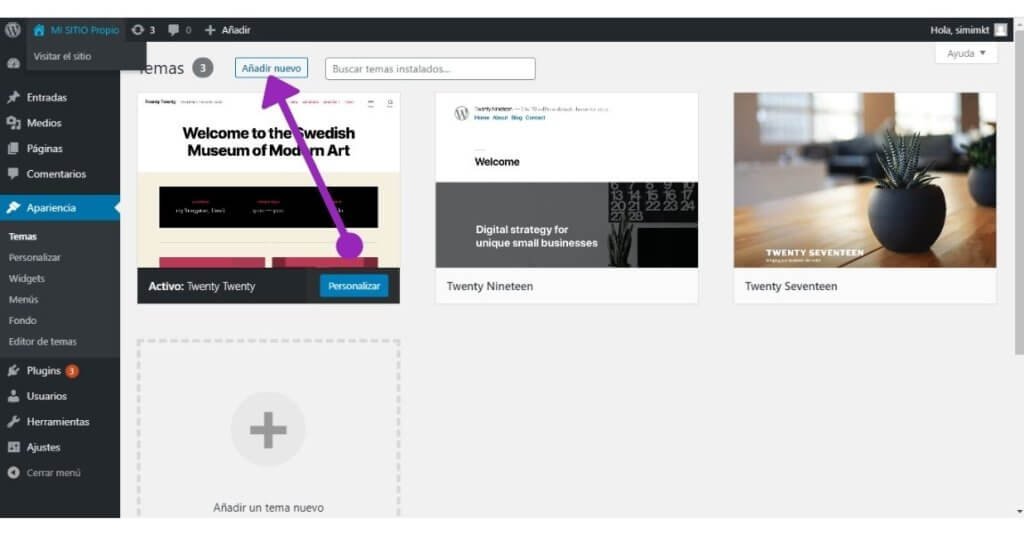The width and height of the screenshot is (1024, 534).
Task: Open the Twenty Twenty theme thumbnail
Action: pos(268,180)
